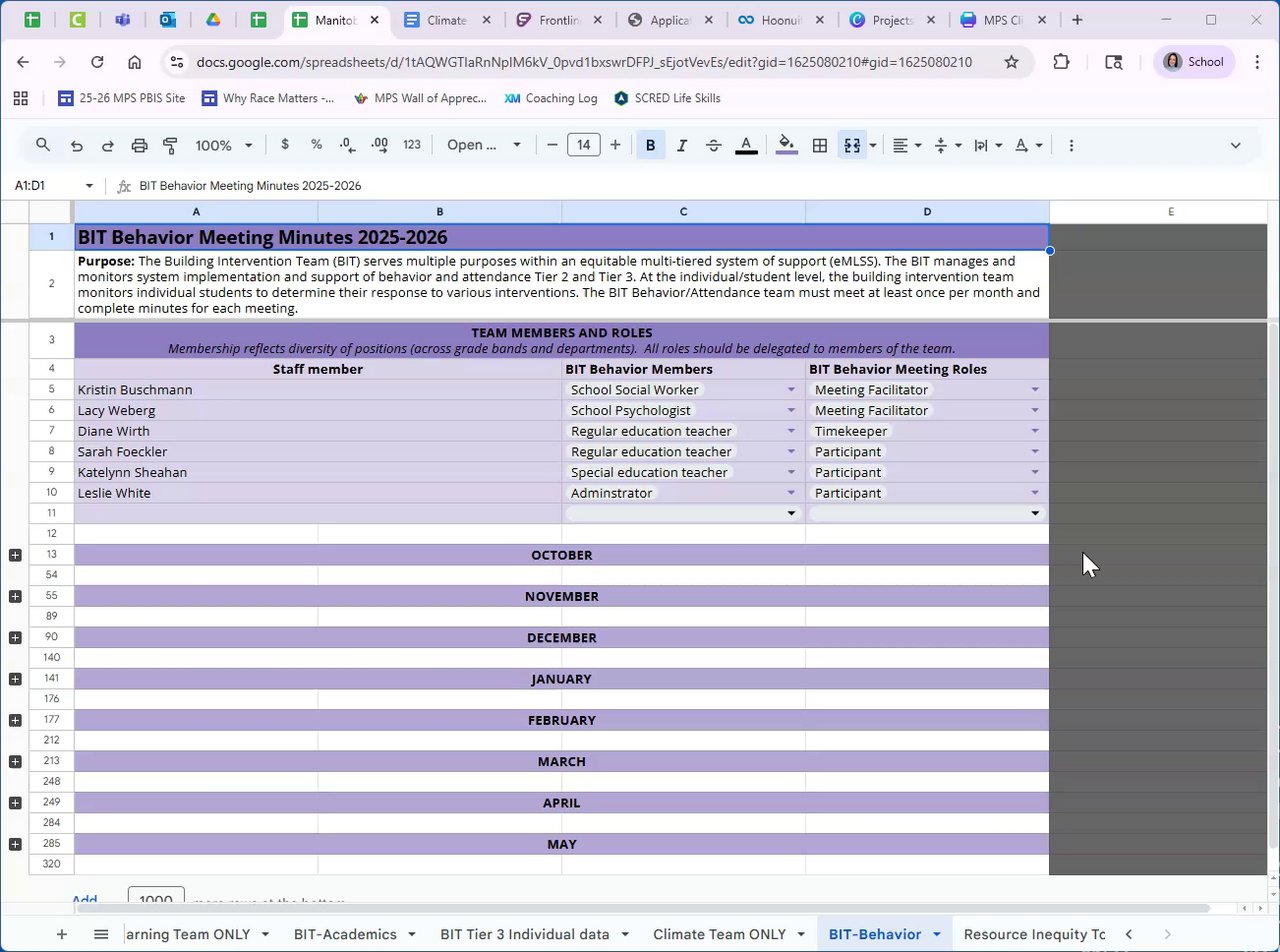Click the undo arrow
This screenshot has height=952, width=1280.
tap(77, 146)
